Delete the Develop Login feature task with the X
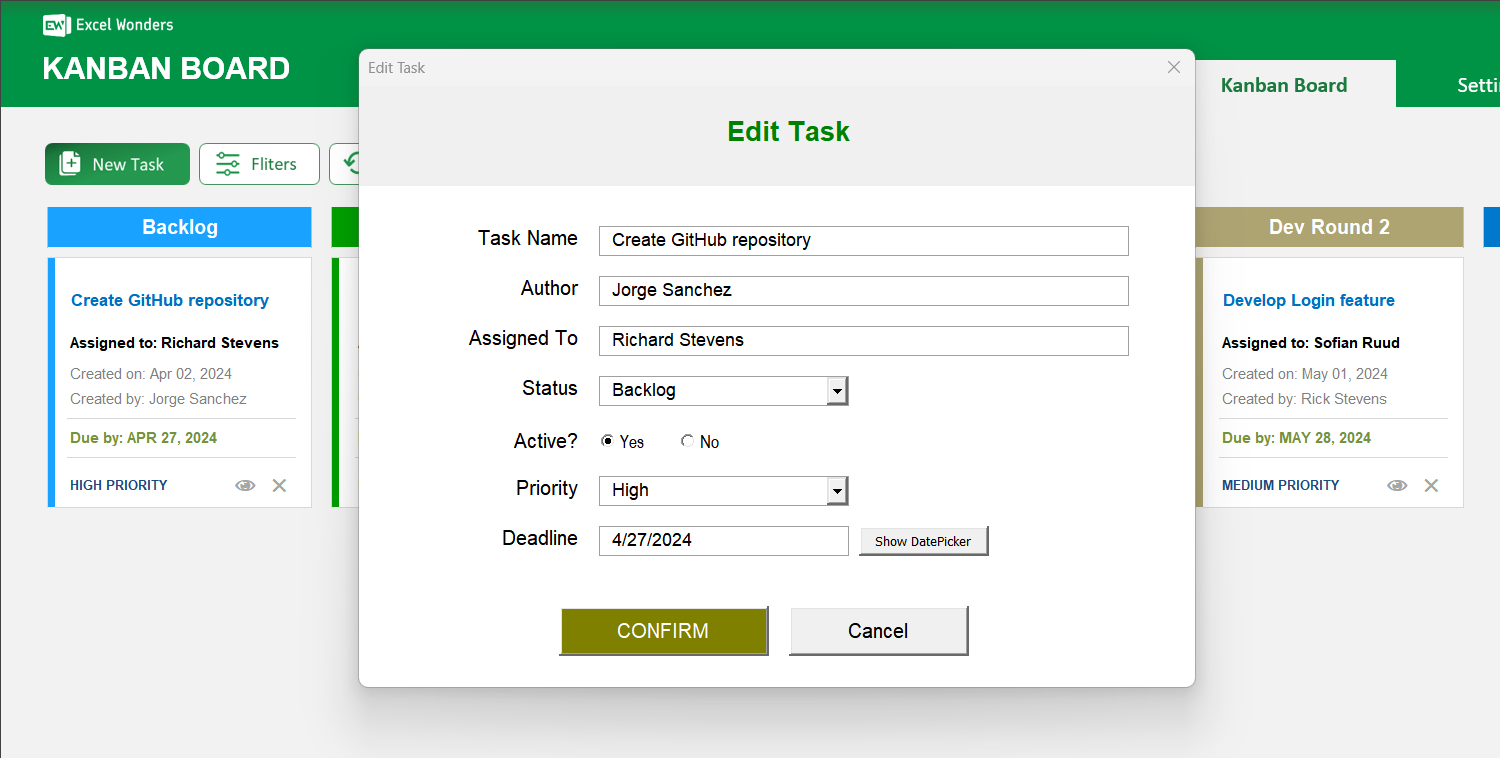Image resolution: width=1500 pixels, height=758 pixels. pyautogui.click(x=1431, y=485)
